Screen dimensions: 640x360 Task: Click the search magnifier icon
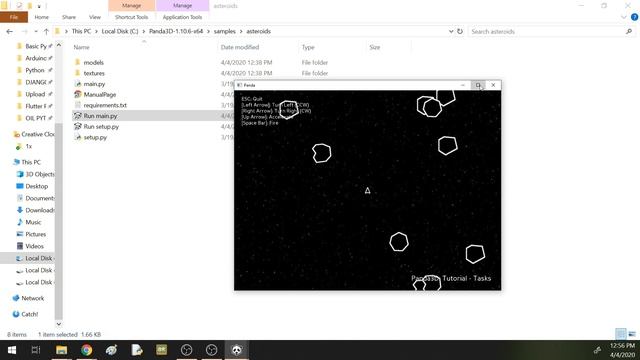click(629, 31)
